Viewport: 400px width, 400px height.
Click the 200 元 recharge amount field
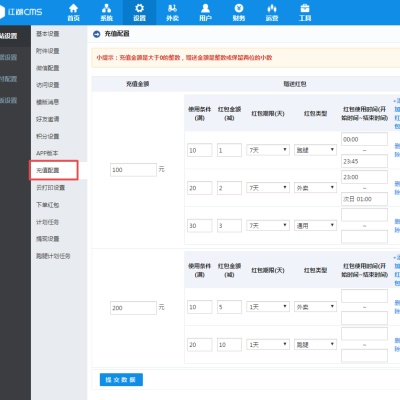click(x=133, y=308)
